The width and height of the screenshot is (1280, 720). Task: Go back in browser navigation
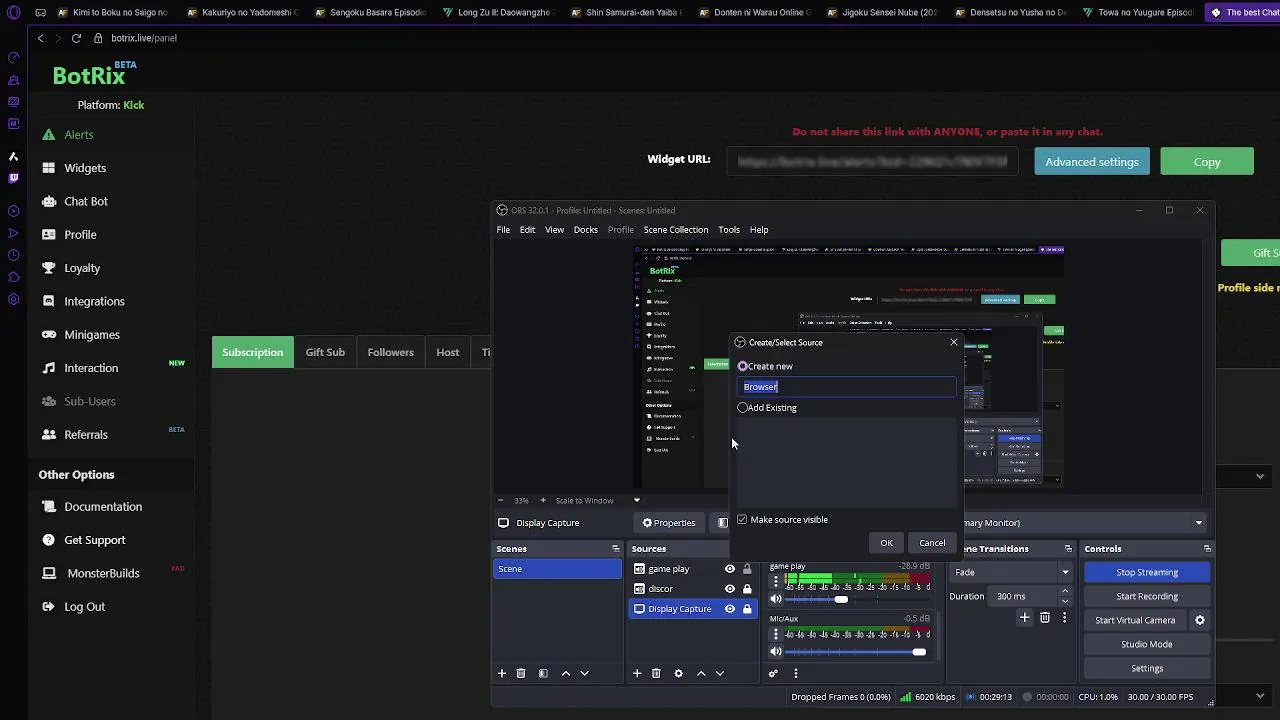[x=40, y=38]
